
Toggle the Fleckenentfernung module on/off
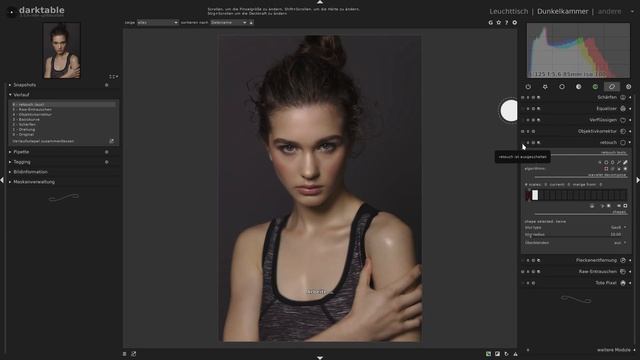click(x=523, y=260)
